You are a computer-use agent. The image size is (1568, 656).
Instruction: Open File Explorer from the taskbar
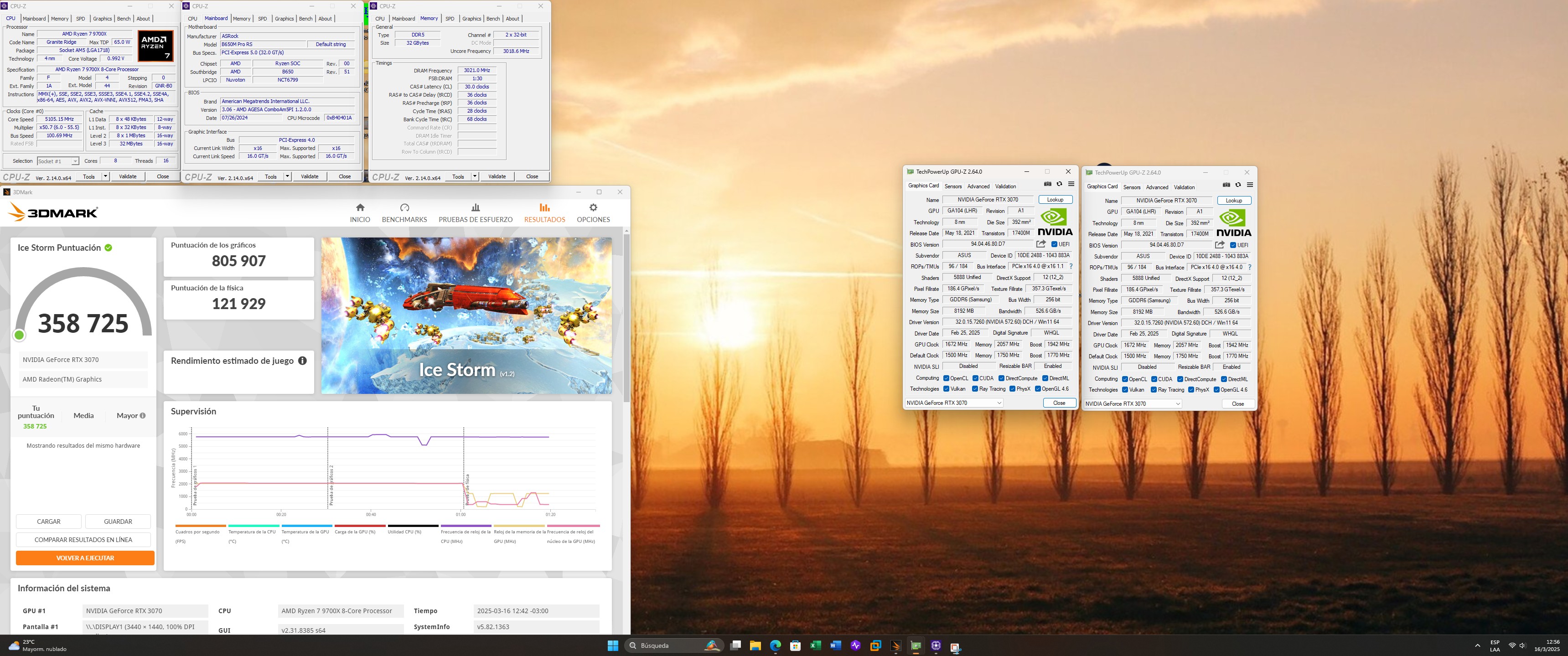click(x=756, y=646)
